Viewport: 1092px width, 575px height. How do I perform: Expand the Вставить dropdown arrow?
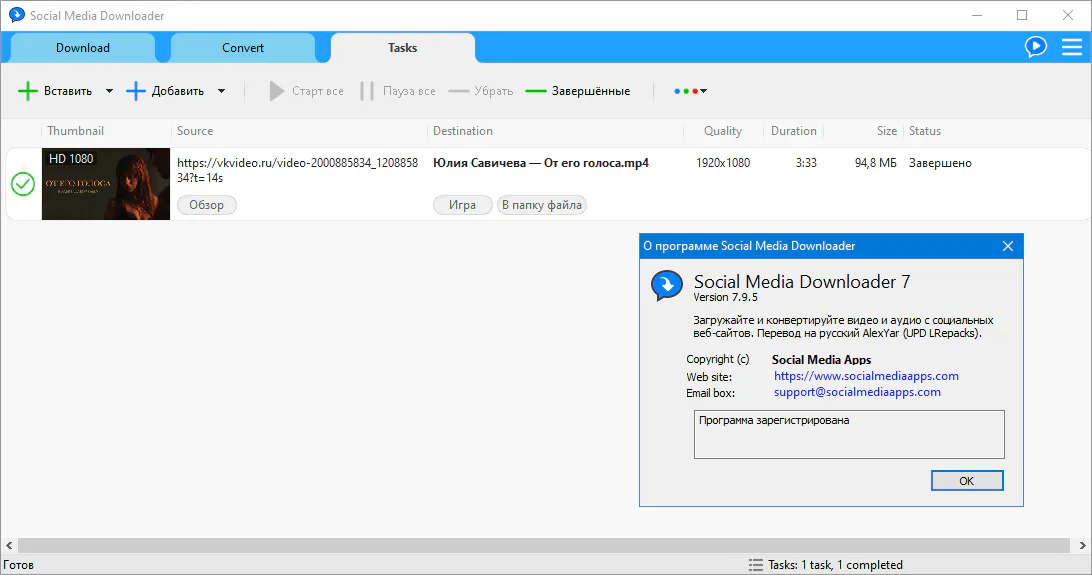click(109, 91)
